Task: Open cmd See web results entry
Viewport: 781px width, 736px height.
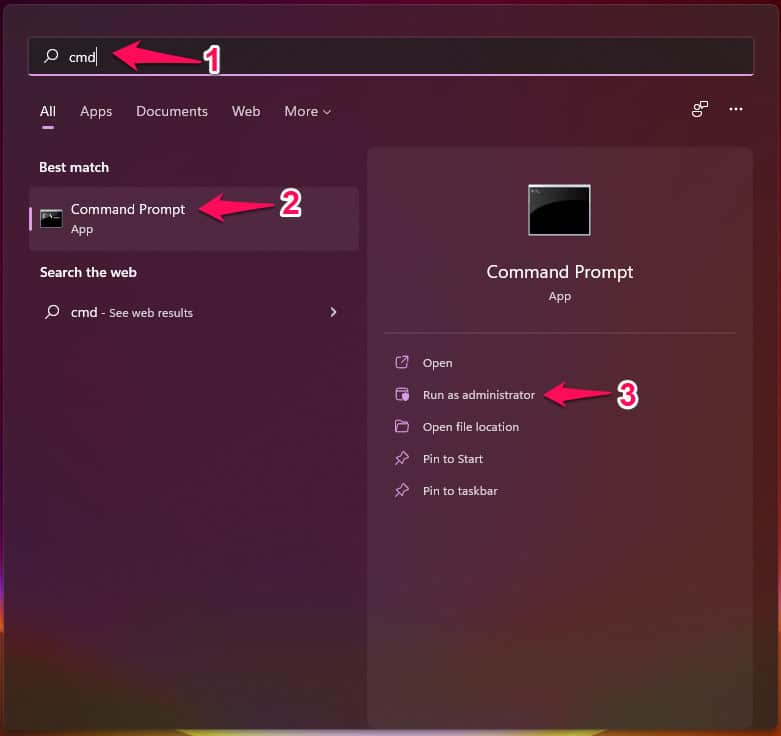Action: tap(194, 312)
